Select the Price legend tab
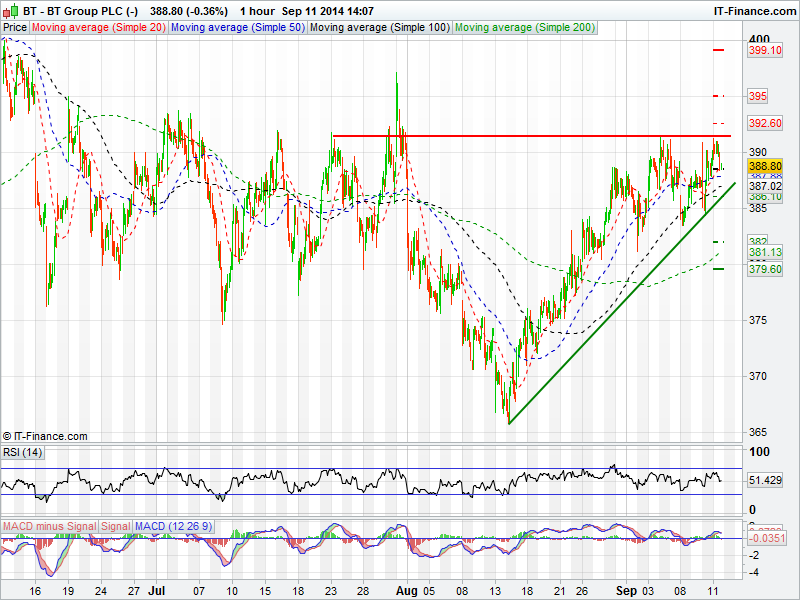This screenshot has height=600, width=800. coord(15,28)
